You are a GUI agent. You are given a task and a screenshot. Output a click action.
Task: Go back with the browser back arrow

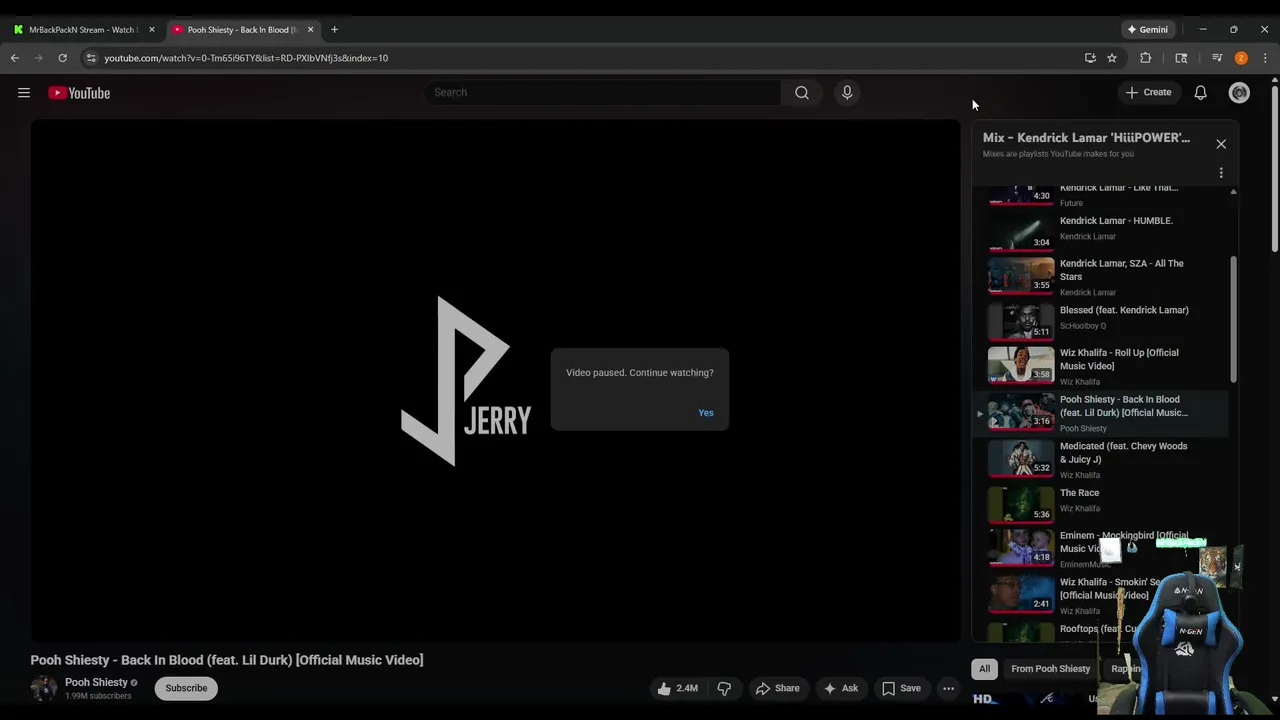(15, 58)
